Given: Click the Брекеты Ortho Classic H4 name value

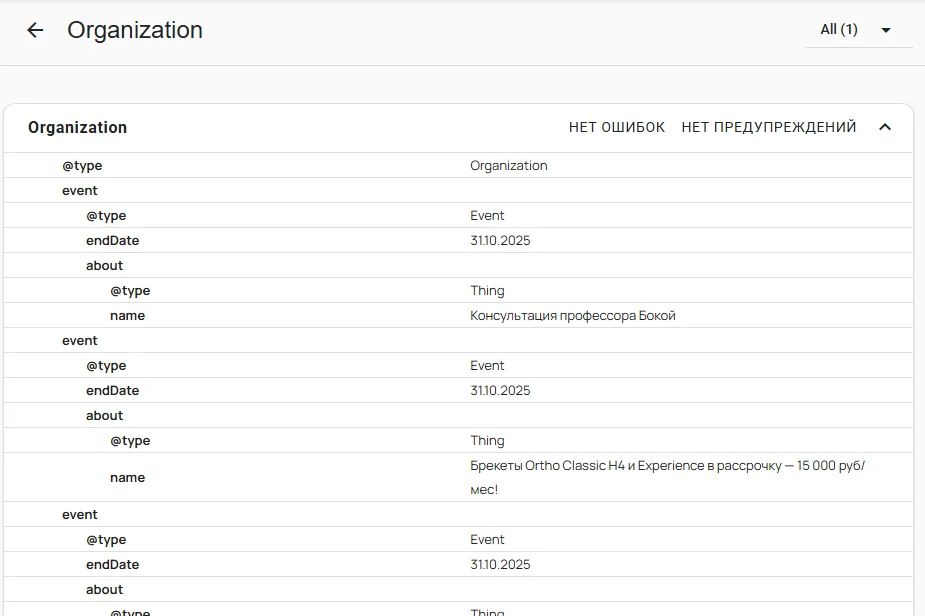Looking at the screenshot, I should click(x=667, y=477).
